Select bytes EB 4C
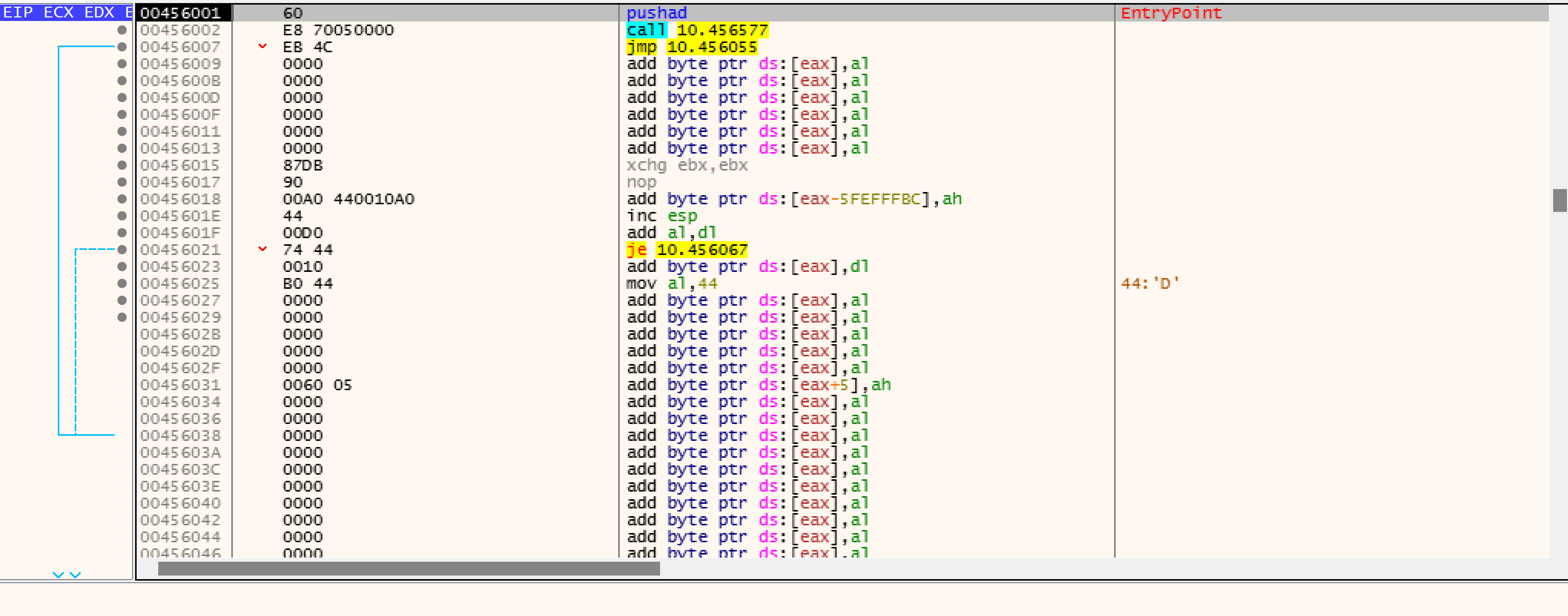This screenshot has width=1568, height=616. [308, 47]
